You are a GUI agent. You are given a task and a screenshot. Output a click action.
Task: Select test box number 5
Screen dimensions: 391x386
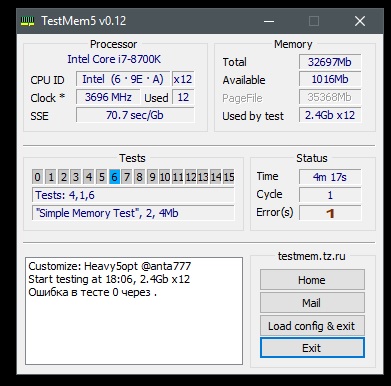tap(102, 177)
